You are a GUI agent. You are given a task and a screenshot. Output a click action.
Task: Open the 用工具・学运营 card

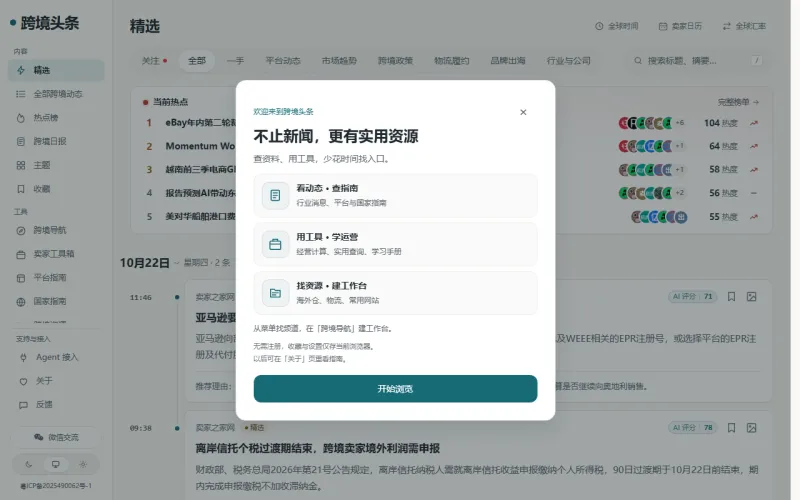click(x=395, y=244)
